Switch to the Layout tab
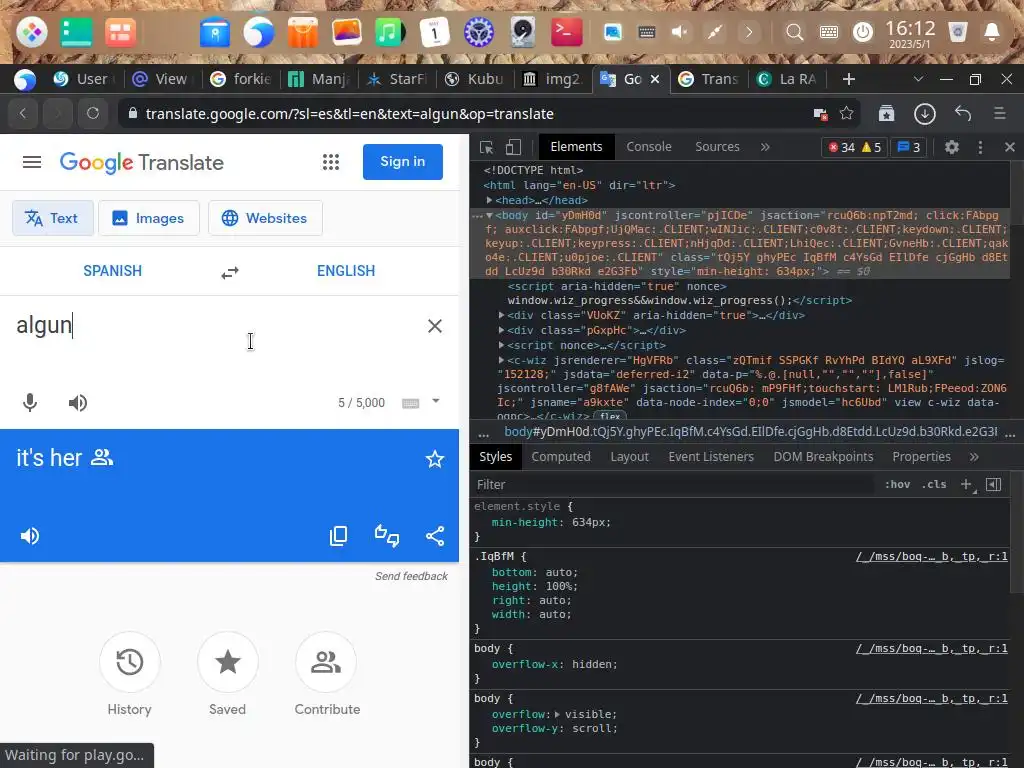 click(x=630, y=456)
